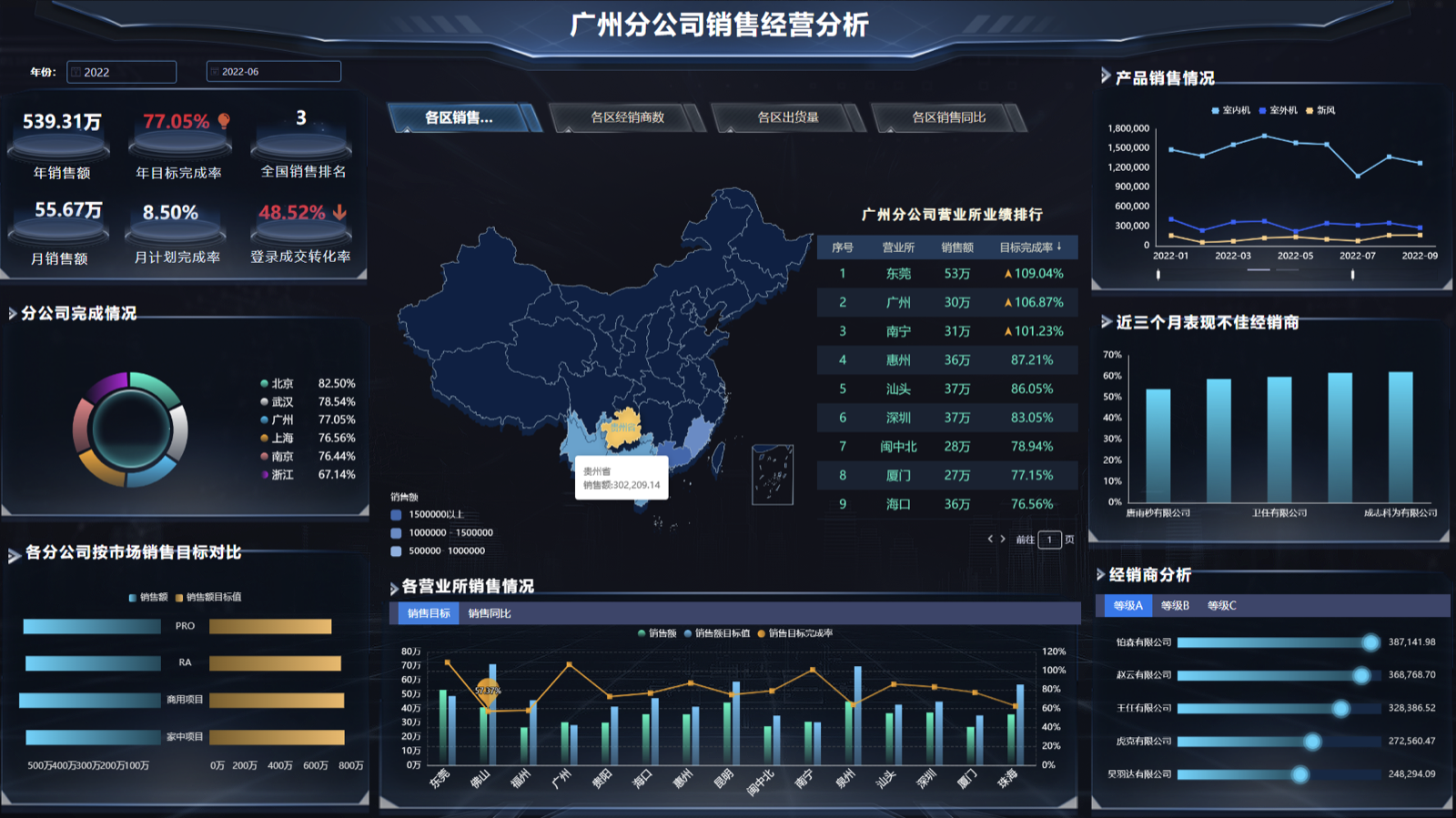Toggle the 室内机 legend series
Screen dimensions: 1456x818
click(1230, 110)
